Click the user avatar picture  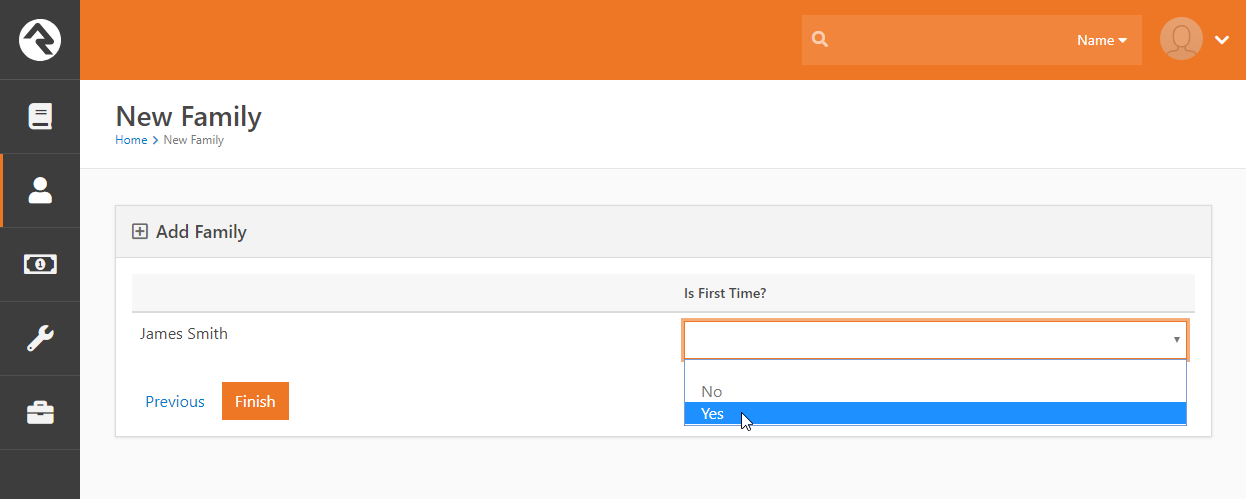[x=1181, y=39]
